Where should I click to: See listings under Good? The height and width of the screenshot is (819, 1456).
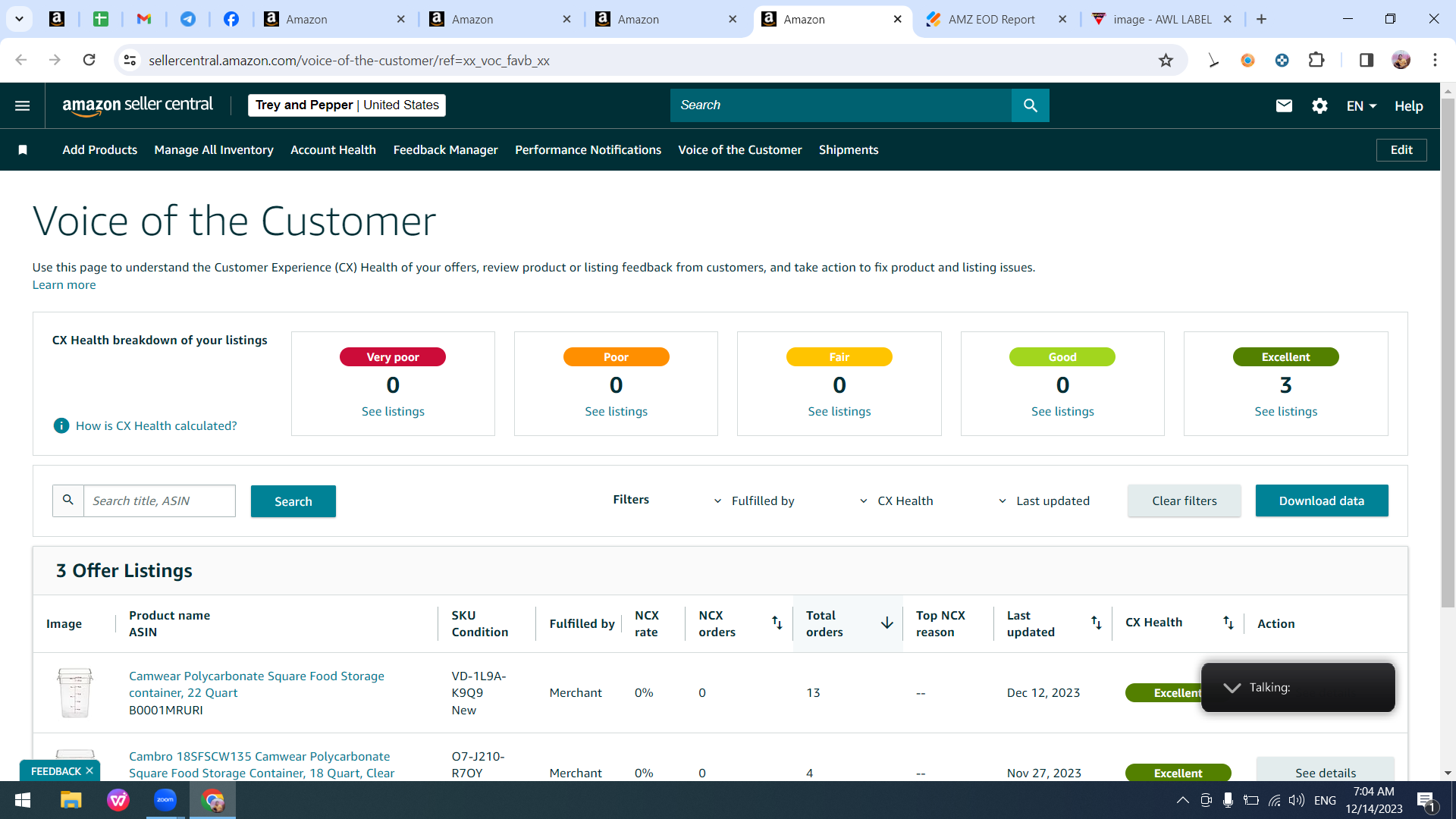[x=1062, y=412]
